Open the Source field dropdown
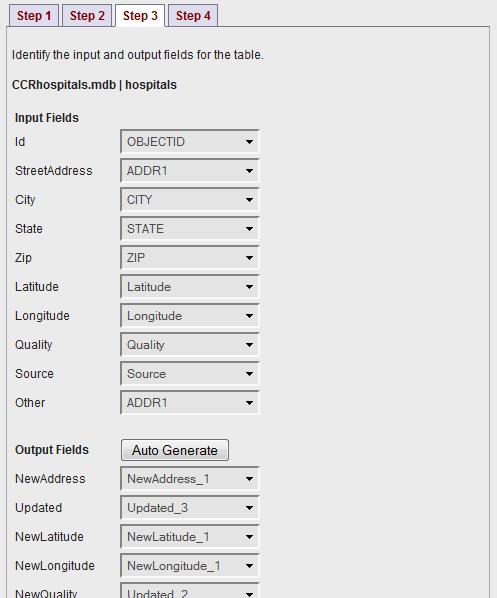This screenshot has height=598, width=497. 190,374
